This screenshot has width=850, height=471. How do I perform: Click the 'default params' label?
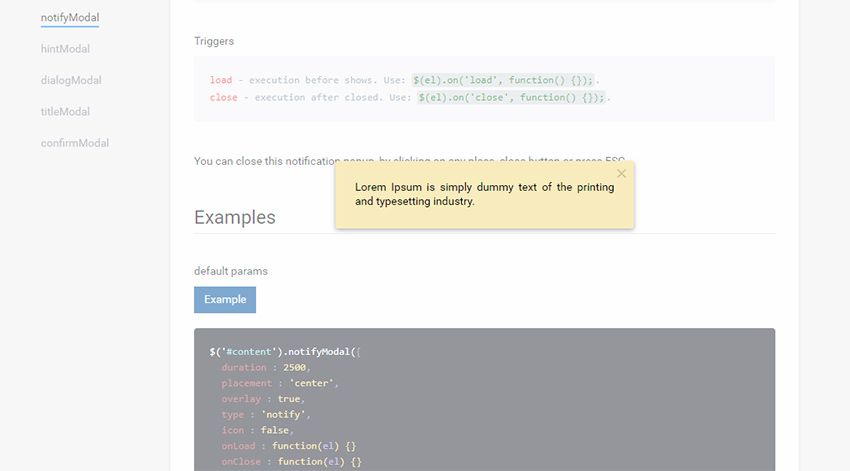(x=231, y=271)
